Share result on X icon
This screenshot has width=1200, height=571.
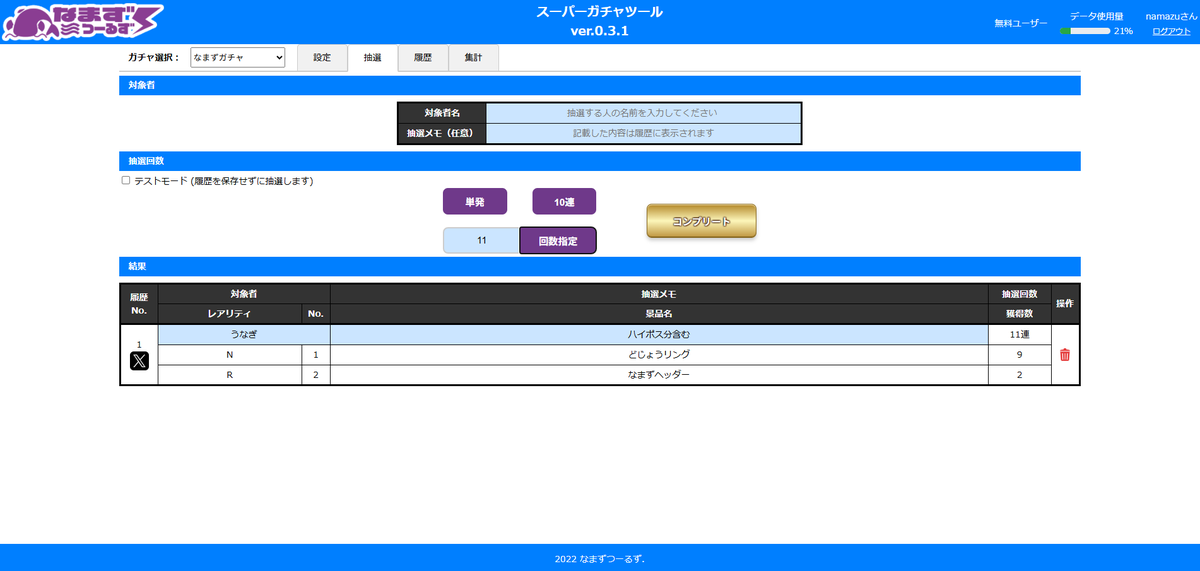[139, 362]
